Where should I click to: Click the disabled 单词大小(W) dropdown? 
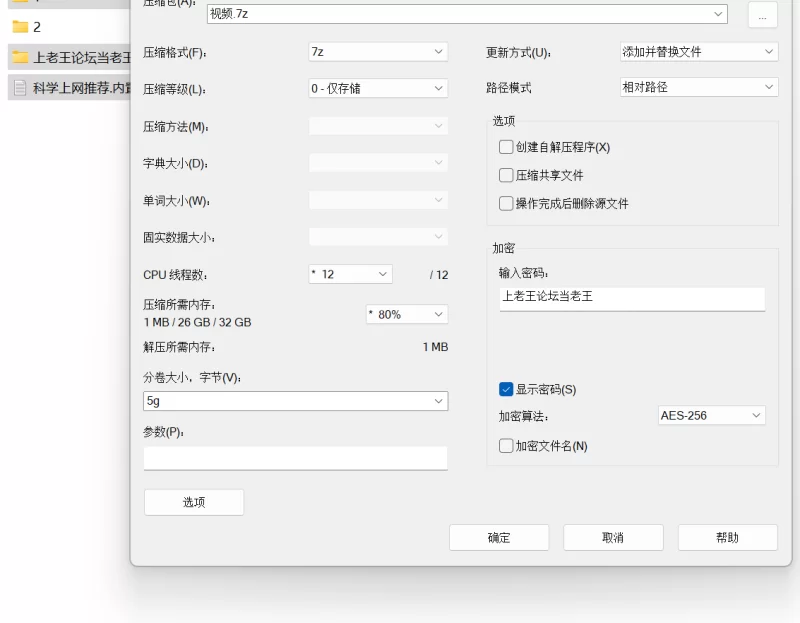tap(378, 200)
